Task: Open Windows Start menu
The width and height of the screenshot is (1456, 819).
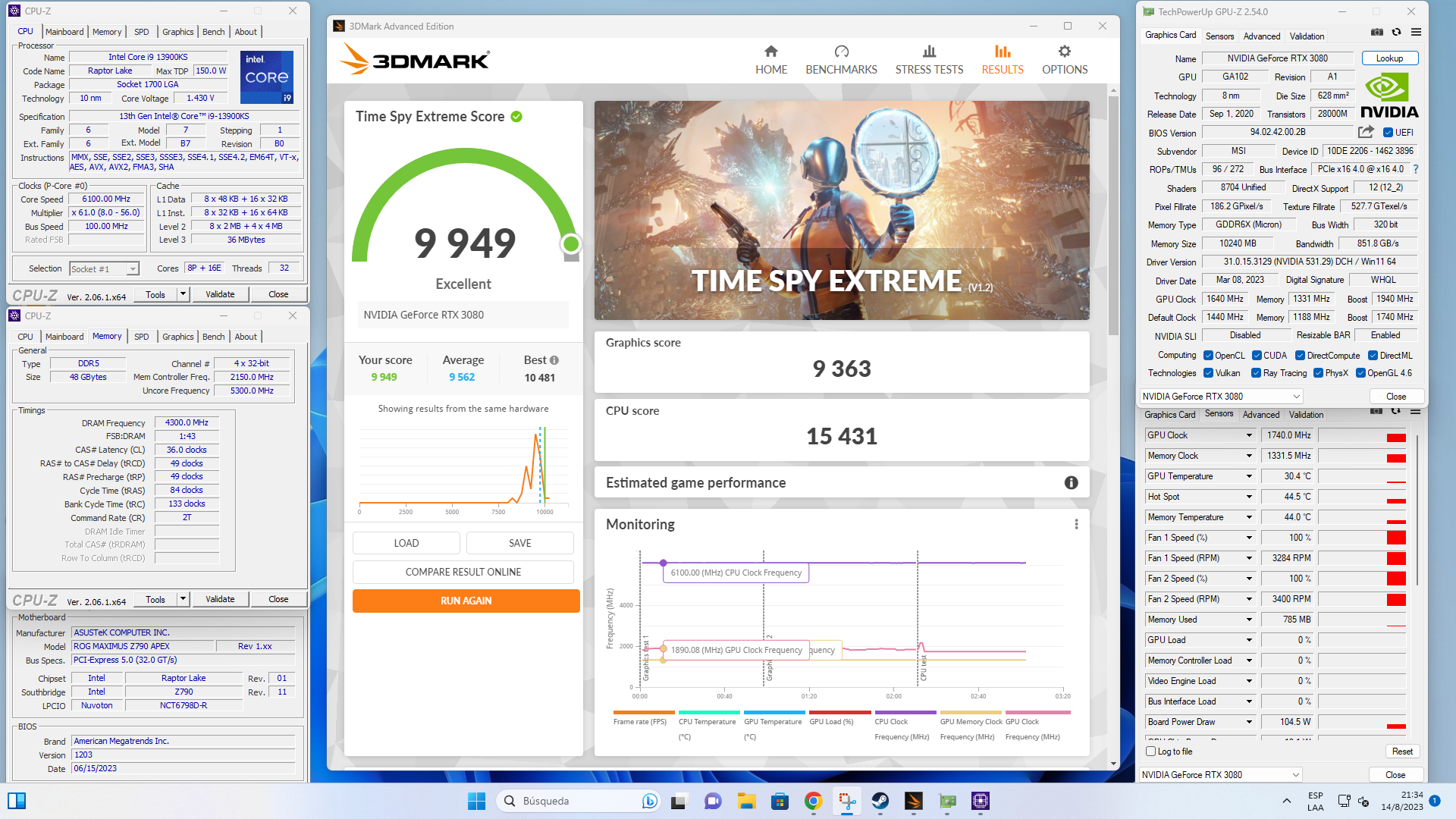Action: (x=476, y=801)
